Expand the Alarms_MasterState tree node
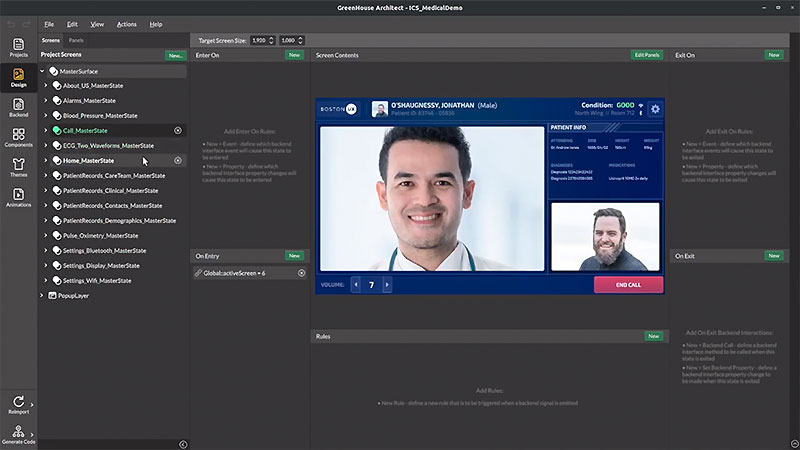 tap(45, 101)
